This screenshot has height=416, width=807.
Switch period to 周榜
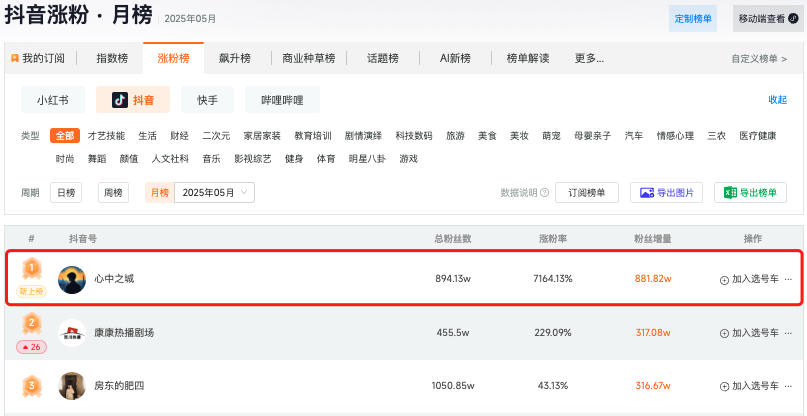[113, 193]
